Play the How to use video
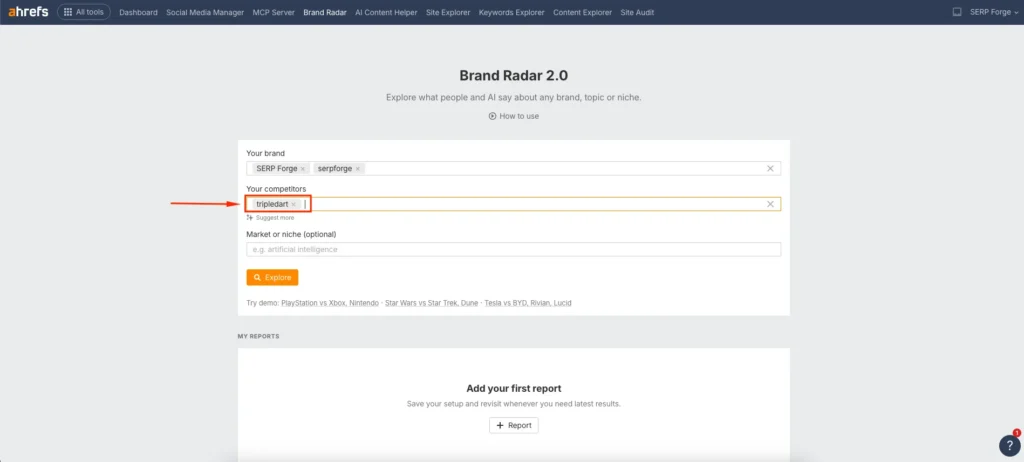This screenshot has height=462, width=1024. [513, 116]
